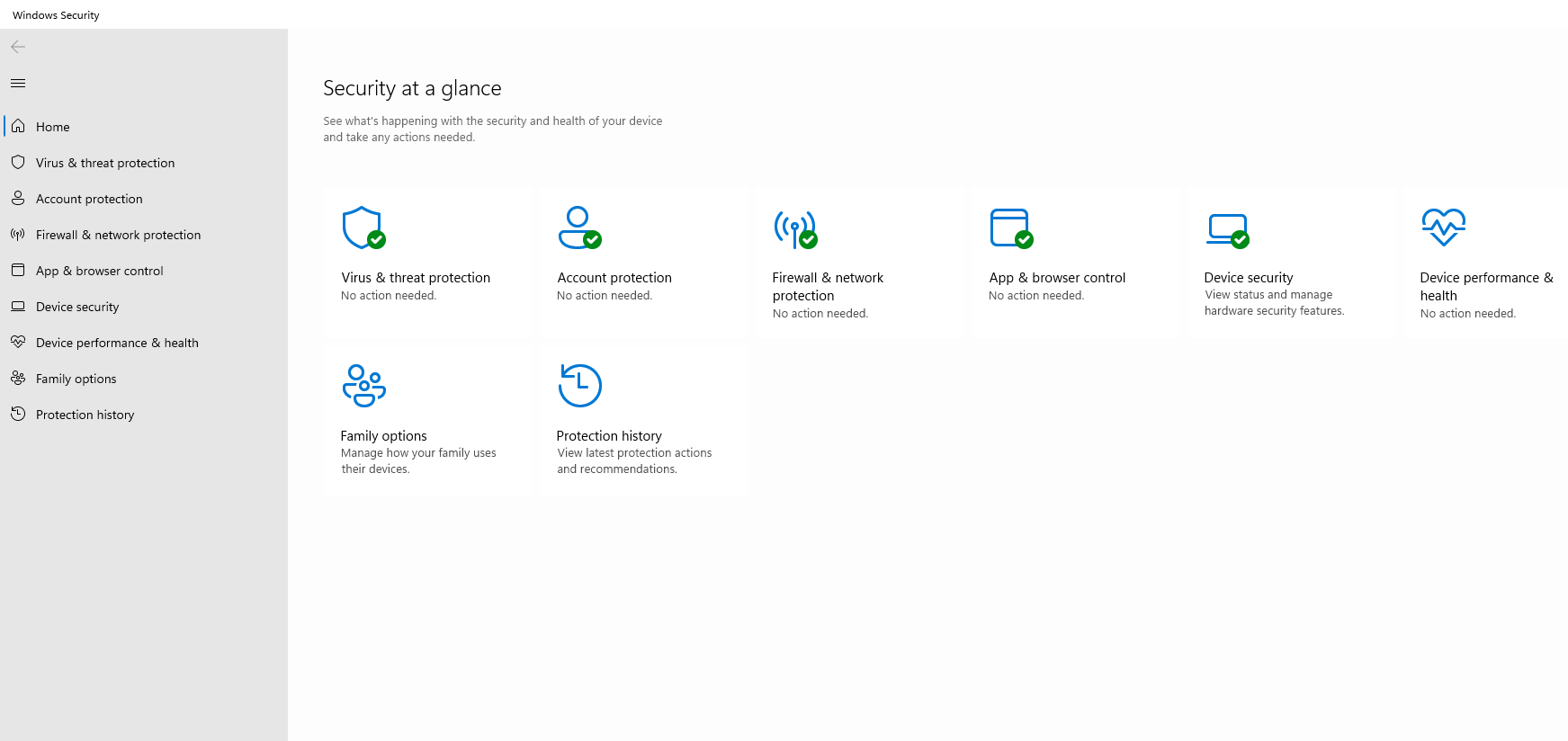
Task: Click the back arrow icon
Action: [x=18, y=47]
